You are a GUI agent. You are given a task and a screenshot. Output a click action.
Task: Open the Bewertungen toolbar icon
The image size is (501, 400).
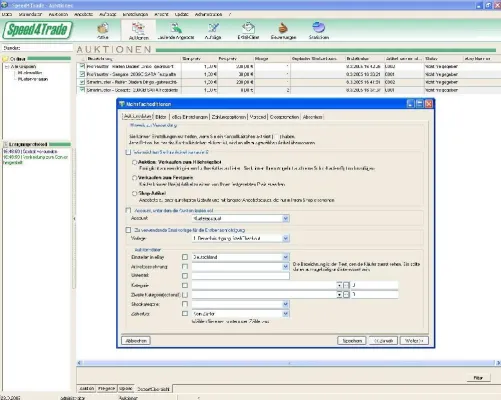(283, 31)
